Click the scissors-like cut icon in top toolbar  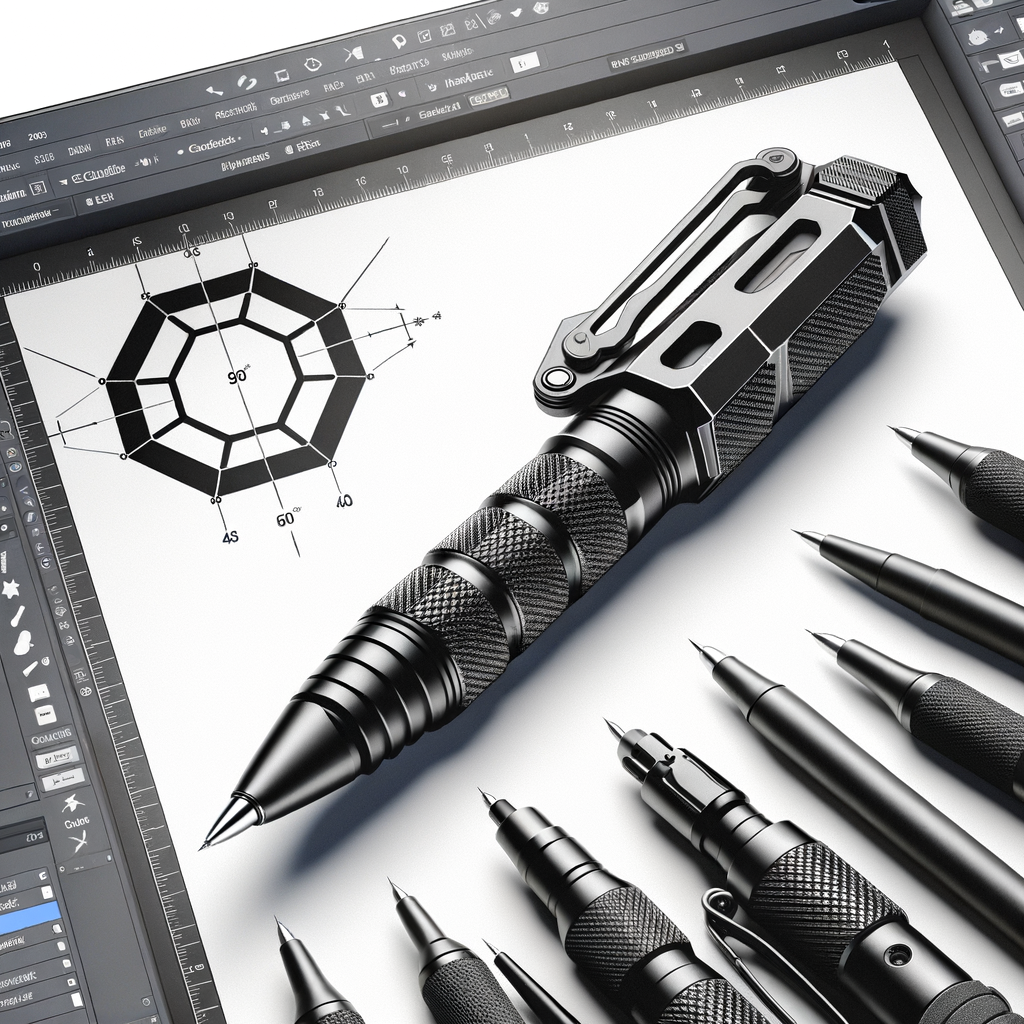(x=353, y=54)
